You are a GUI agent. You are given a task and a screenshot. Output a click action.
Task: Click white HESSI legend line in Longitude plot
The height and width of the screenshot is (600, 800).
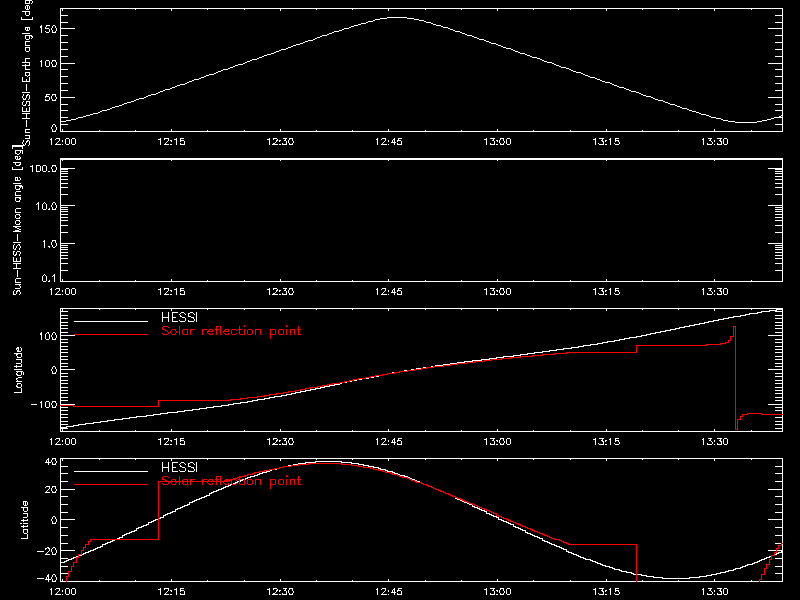click(x=111, y=321)
